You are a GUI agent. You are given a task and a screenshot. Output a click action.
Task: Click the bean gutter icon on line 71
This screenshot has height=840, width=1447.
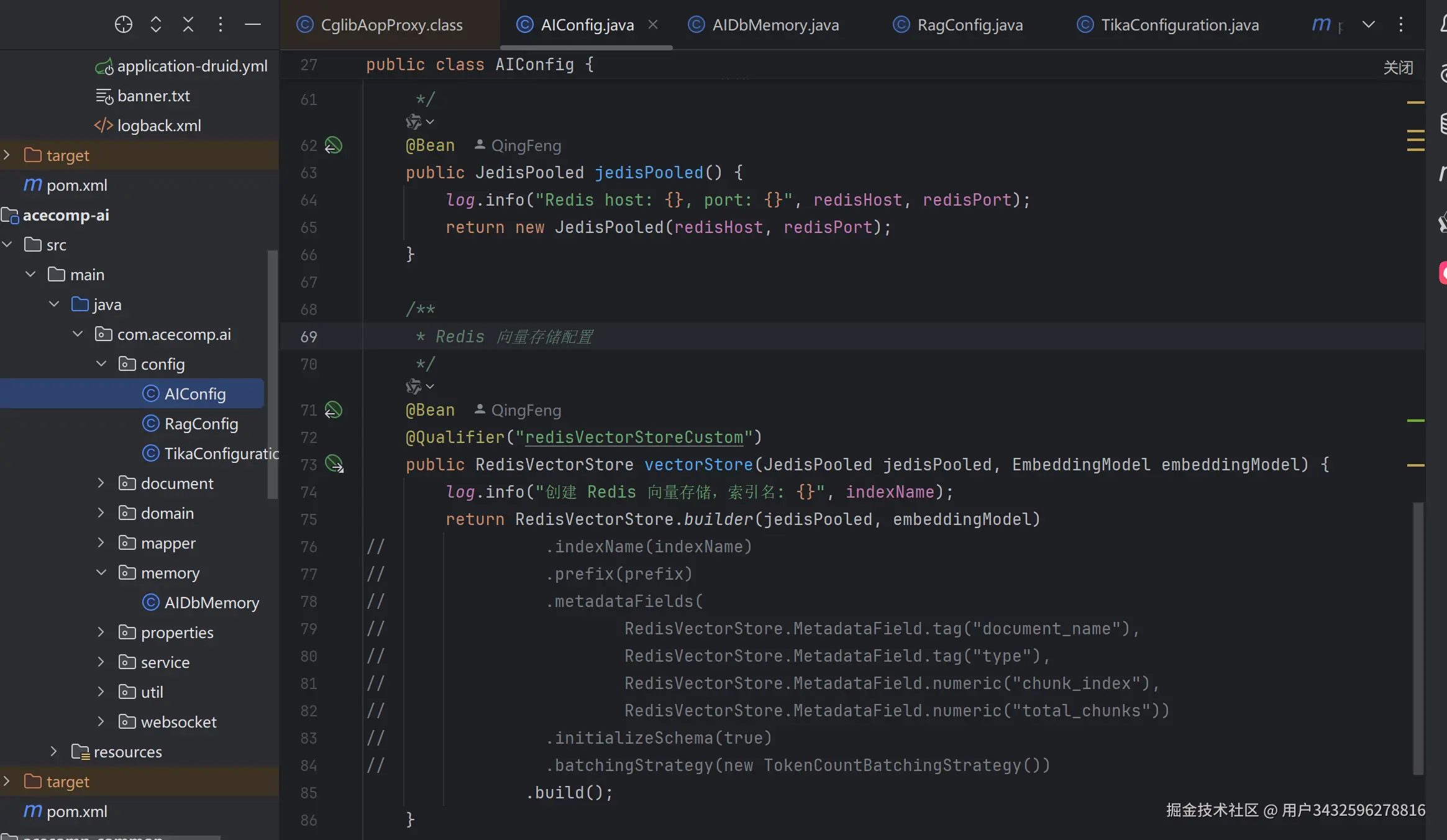click(x=334, y=410)
